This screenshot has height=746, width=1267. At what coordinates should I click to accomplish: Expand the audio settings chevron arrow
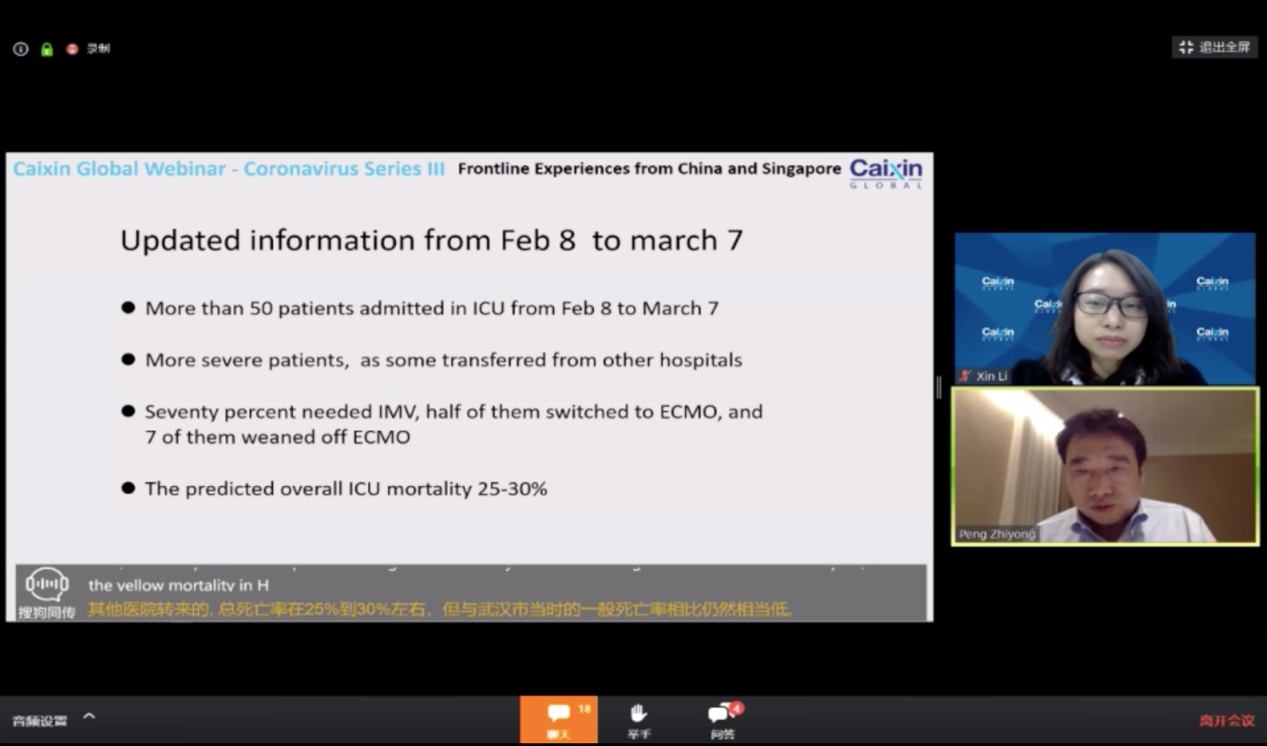pyautogui.click(x=89, y=716)
